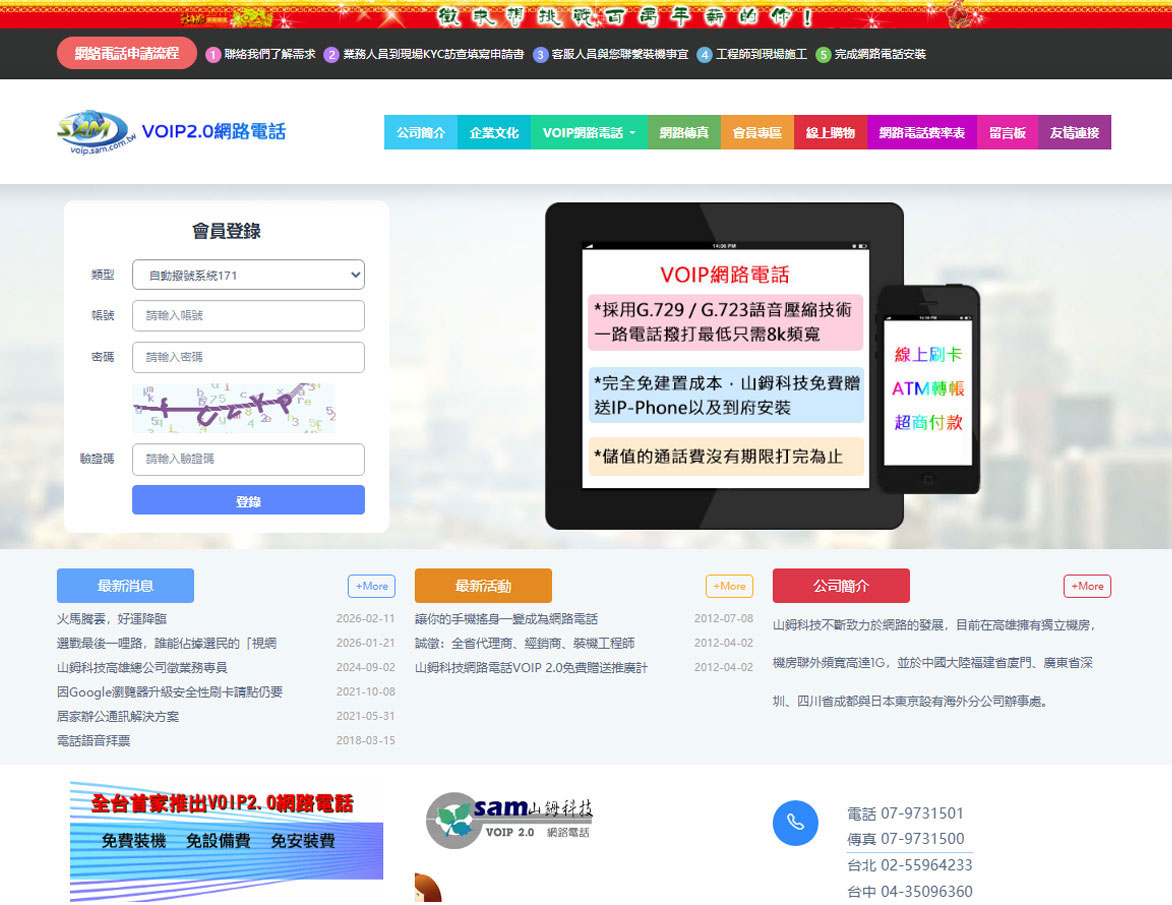Go to 公司簡介 in navigation bar
Screen dimensions: 1172x905
420,133
